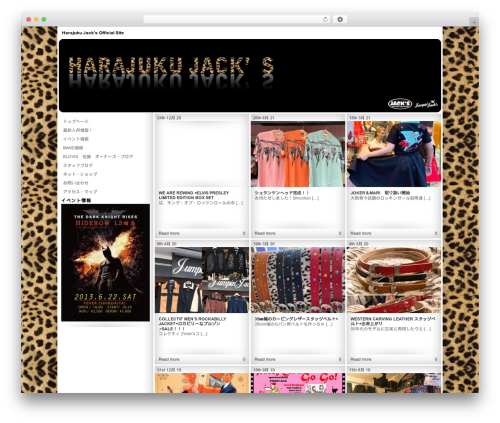Open the JOKER & MARI post title

click(380, 193)
